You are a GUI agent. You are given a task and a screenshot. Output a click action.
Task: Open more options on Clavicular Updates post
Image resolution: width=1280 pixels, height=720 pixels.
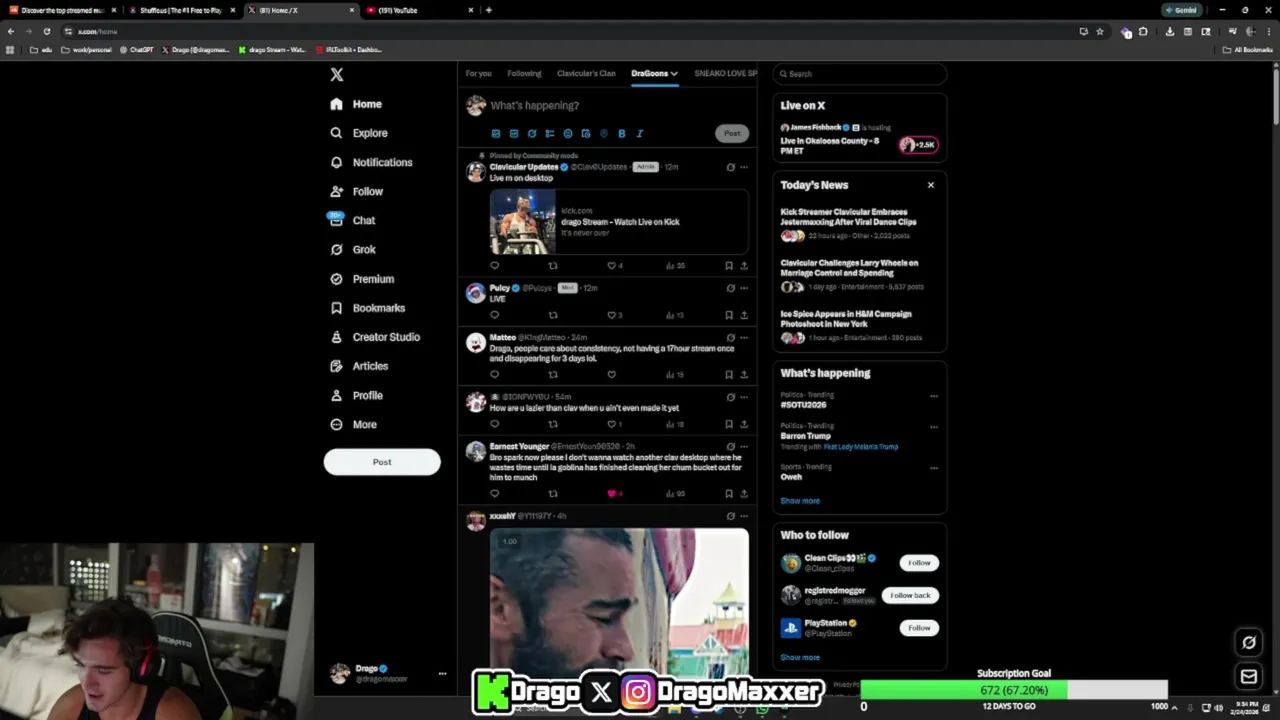coord(744,167)
